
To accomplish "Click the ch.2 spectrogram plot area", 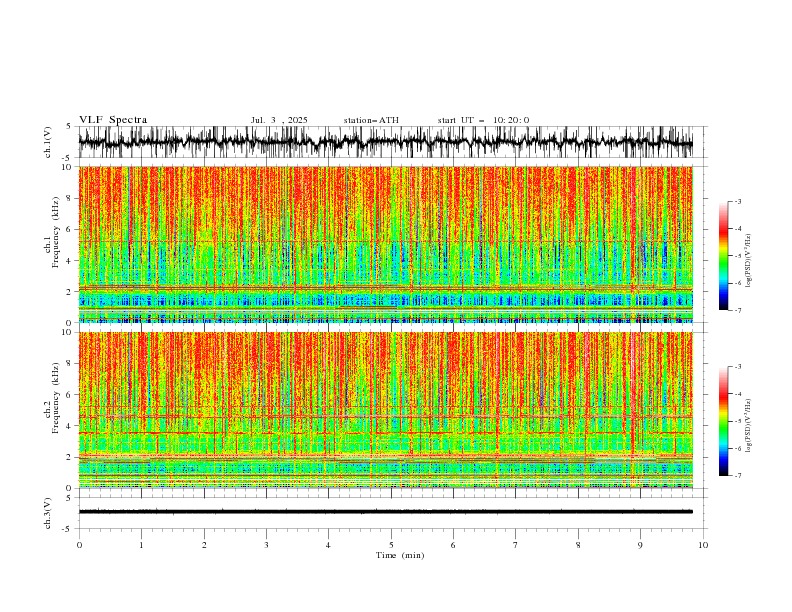I will [385, 410].
